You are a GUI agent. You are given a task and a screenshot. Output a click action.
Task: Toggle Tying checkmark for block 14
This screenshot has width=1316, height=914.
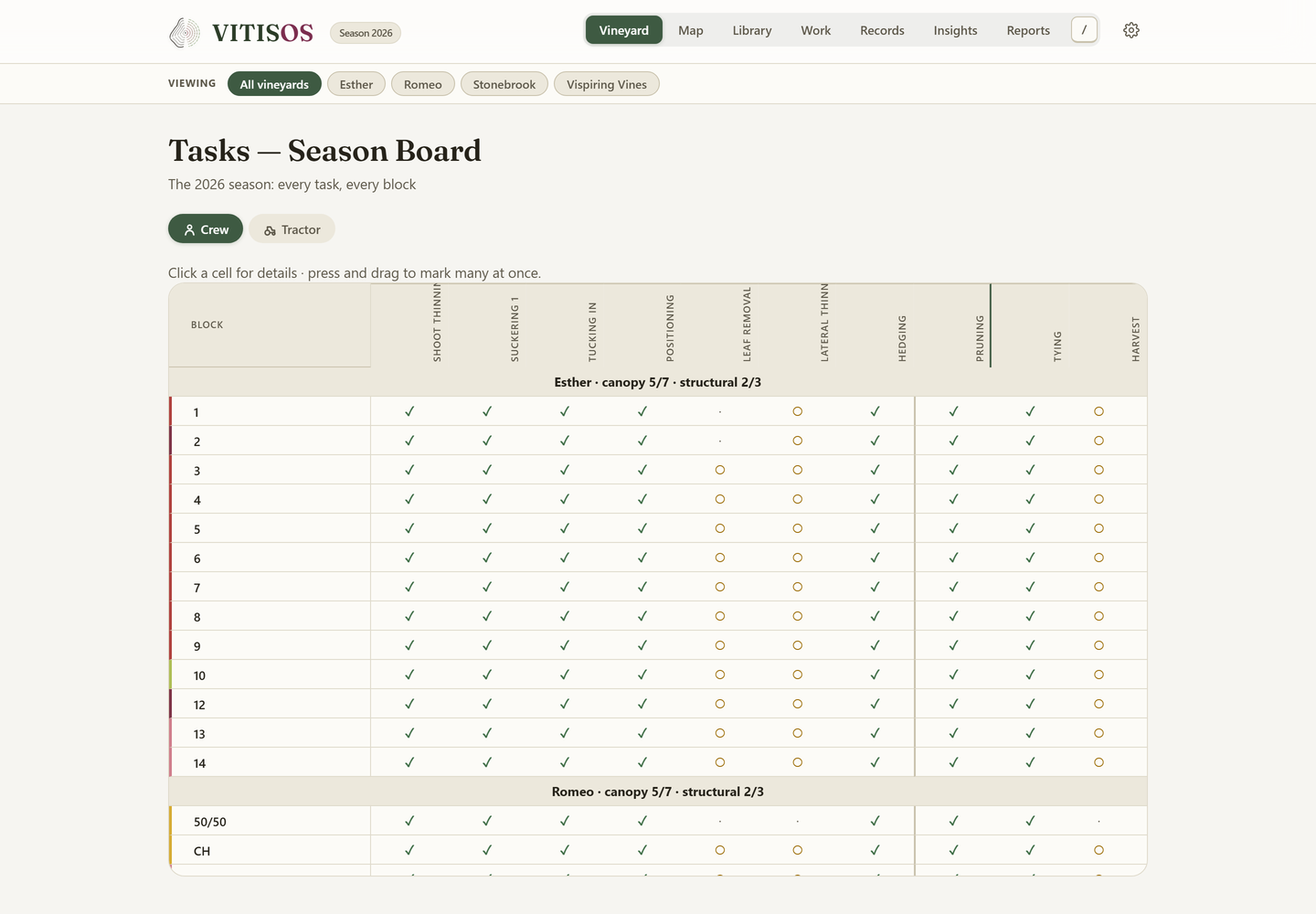pos(1030,762)
